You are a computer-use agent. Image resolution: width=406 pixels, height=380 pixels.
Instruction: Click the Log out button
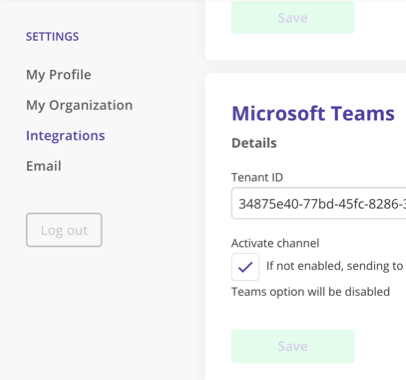point(64,230)
